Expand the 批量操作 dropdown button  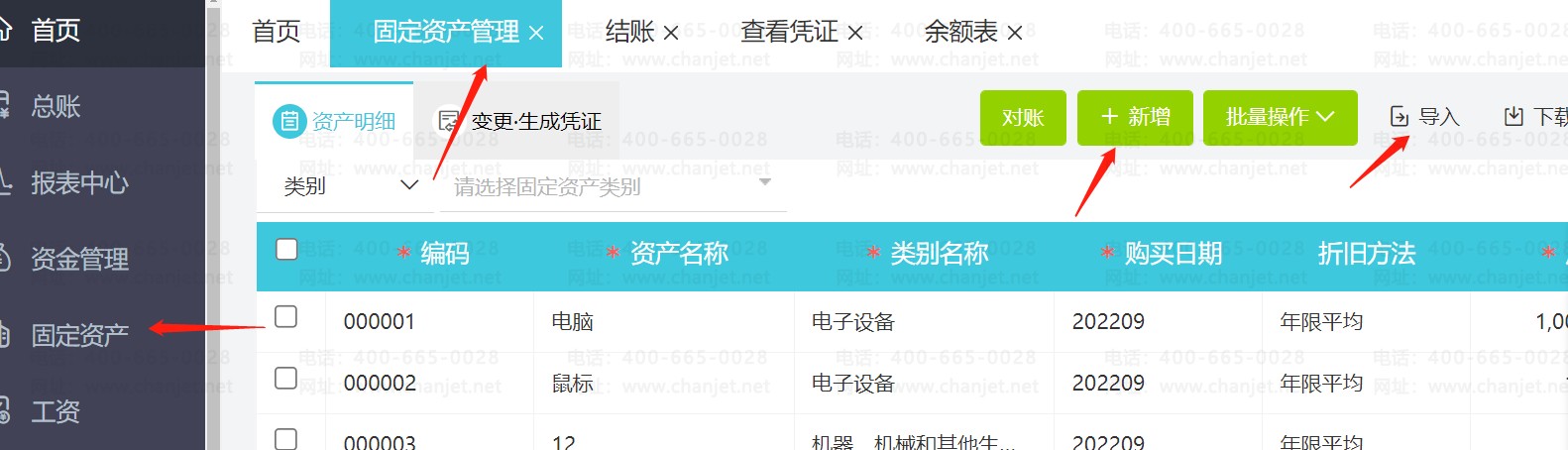pyautogui.click(x=1280, y=117)
